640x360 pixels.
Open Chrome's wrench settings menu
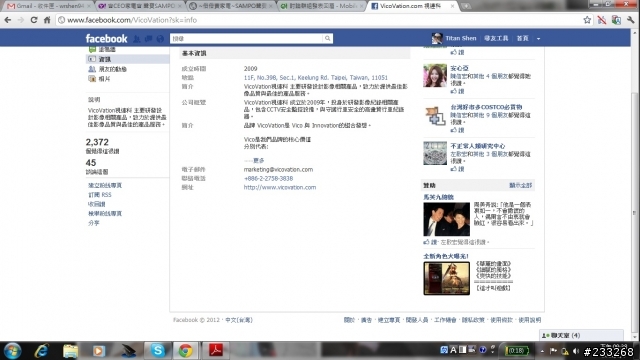pos(631,20)
